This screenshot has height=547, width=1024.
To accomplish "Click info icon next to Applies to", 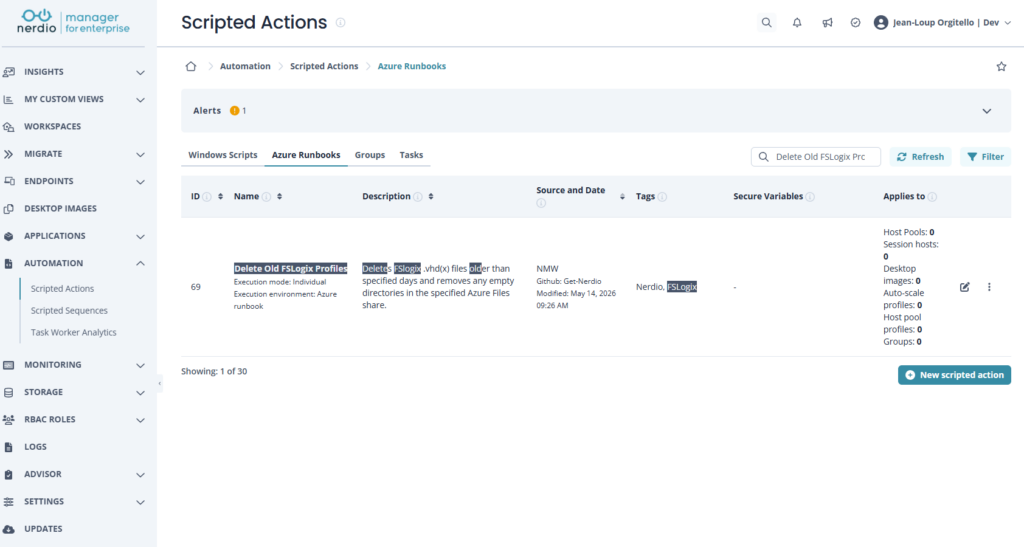I will point(932,196).
